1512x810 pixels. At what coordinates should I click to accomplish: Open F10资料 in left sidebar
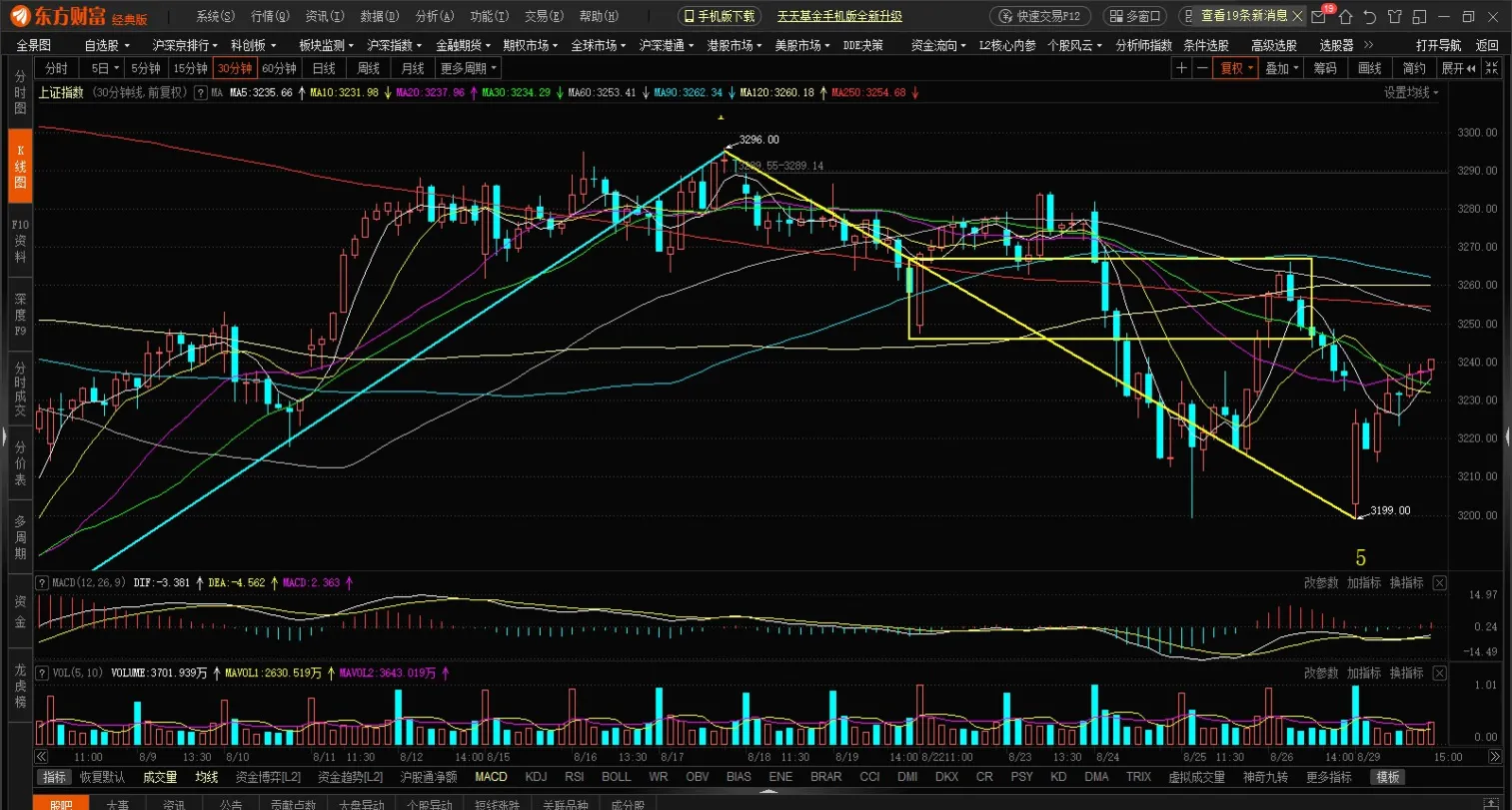point(20,241)
